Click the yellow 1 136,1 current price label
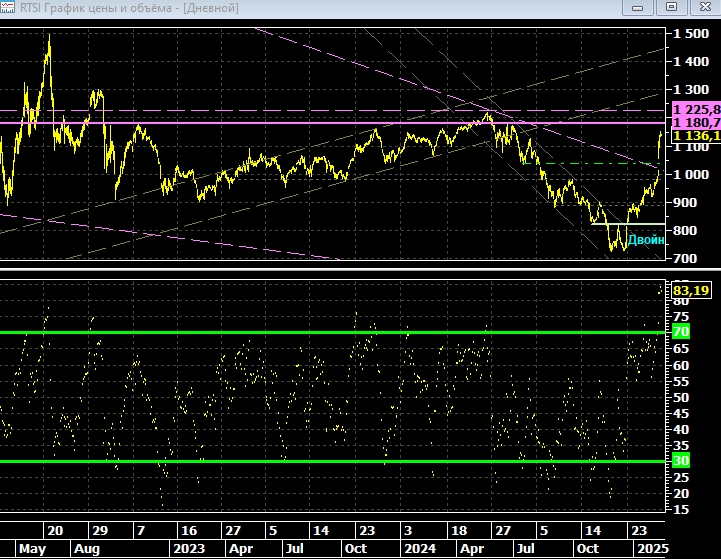 [696, 136]
